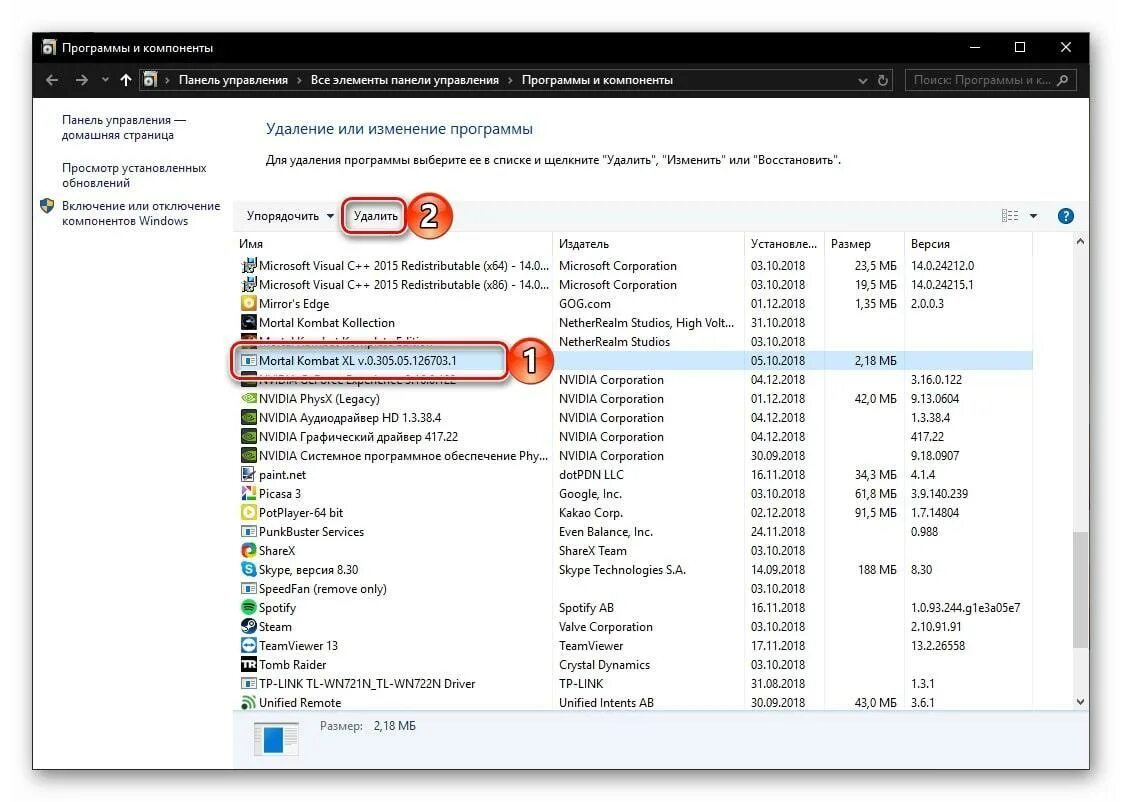This screenshot has height=802, width=1122.
Task: Open 'Включение или отключение компонентов Windows'
Action: click(x=141, y=213)
